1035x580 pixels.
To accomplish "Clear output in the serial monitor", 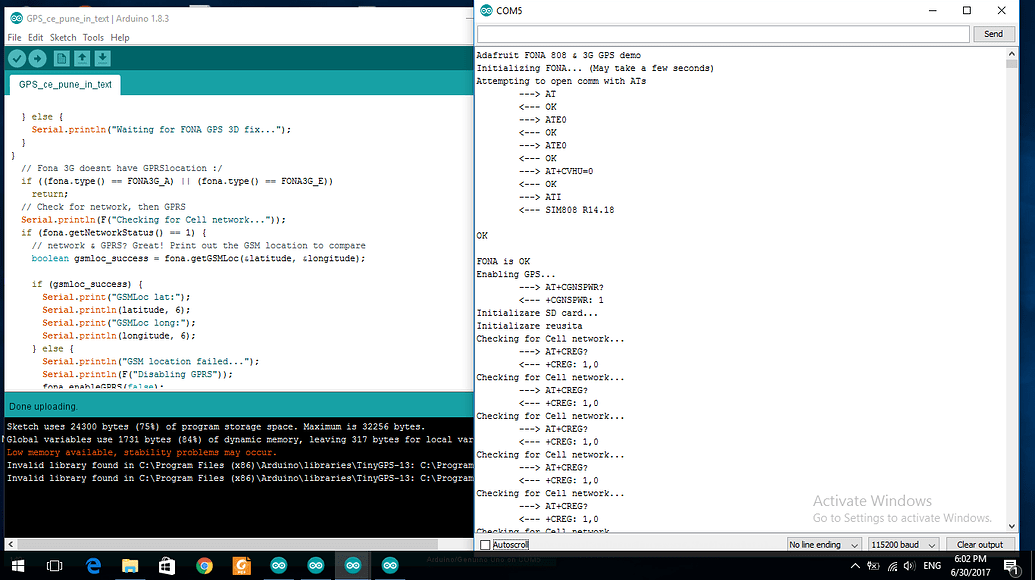I will (x=981, y=544).
